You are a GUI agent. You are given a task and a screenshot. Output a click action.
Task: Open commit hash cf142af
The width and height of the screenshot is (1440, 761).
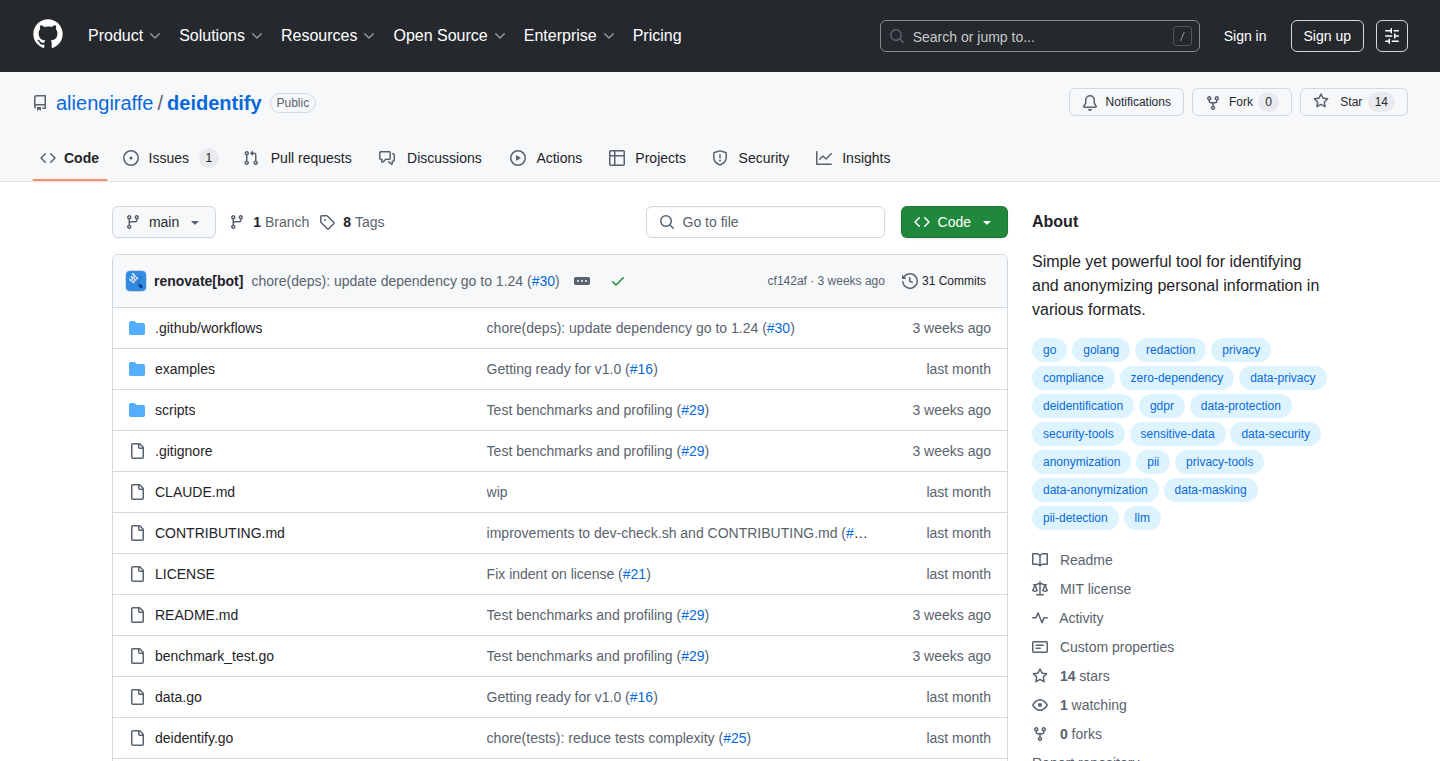coord(787,281)
